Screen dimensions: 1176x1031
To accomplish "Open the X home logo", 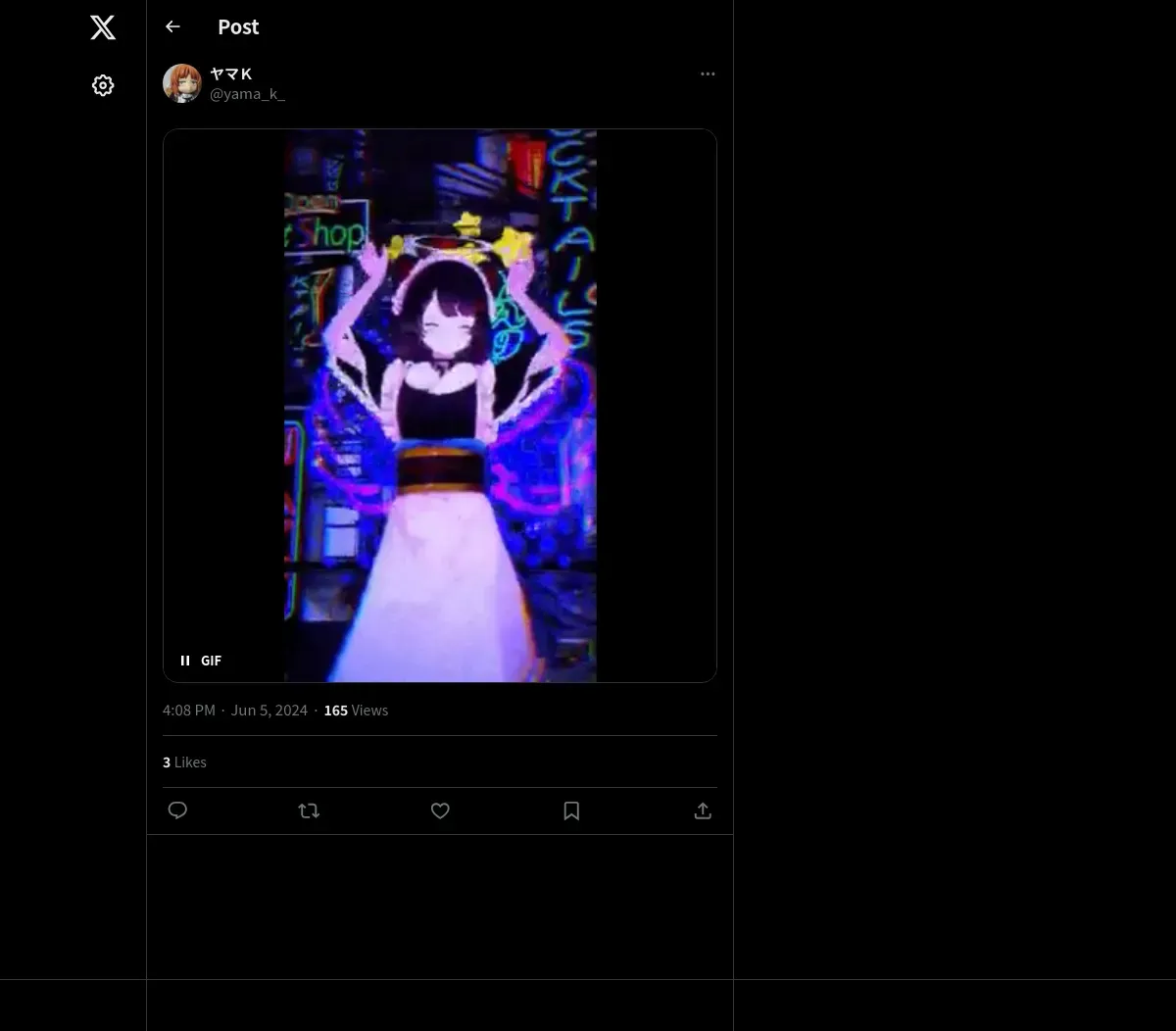I will pos(103,27).
